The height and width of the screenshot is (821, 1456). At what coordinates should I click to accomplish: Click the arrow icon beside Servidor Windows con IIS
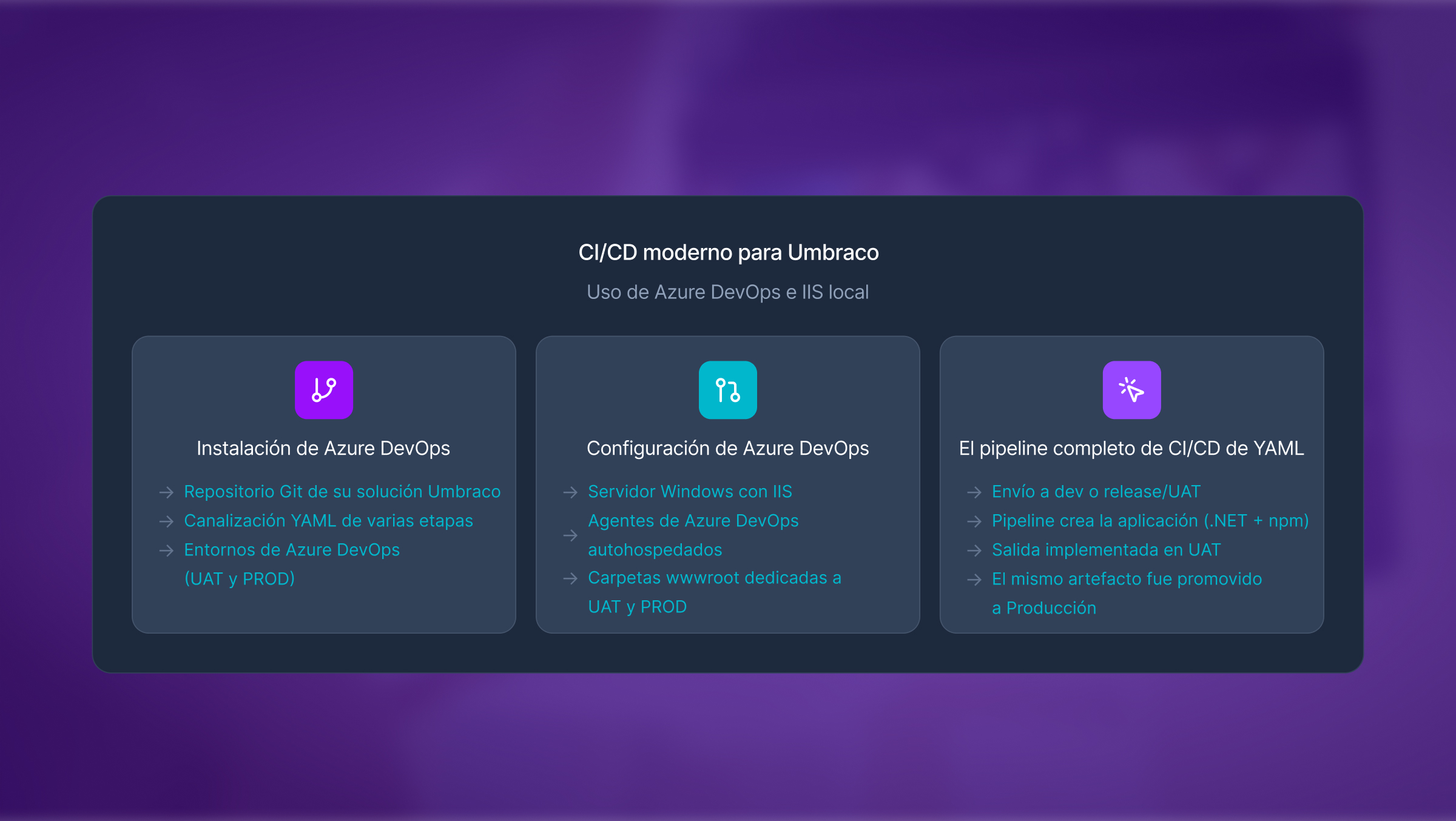(x=570, y=492)
